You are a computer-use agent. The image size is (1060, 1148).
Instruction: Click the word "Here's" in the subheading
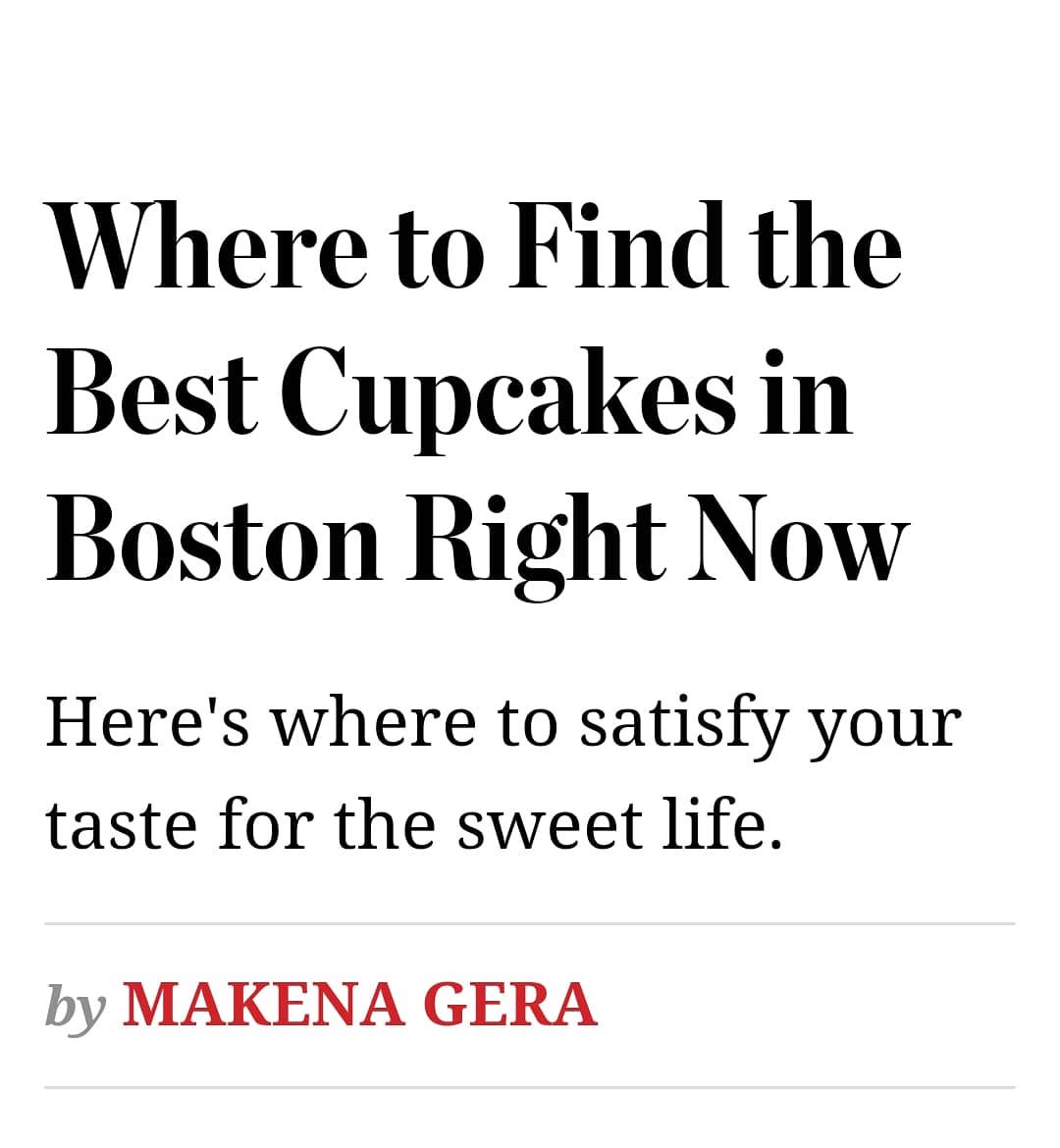click(x=147, y=722)
